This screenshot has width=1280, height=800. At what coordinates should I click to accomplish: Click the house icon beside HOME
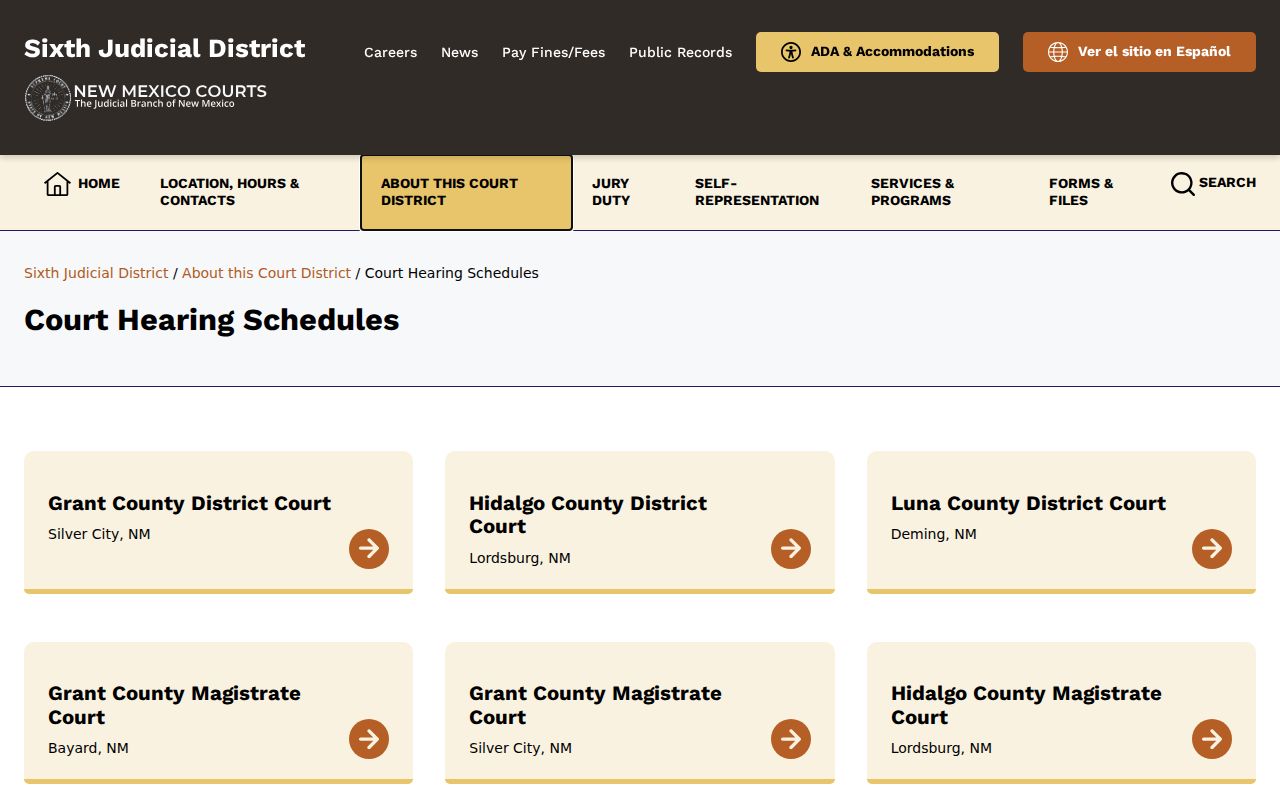coord(57,184)
